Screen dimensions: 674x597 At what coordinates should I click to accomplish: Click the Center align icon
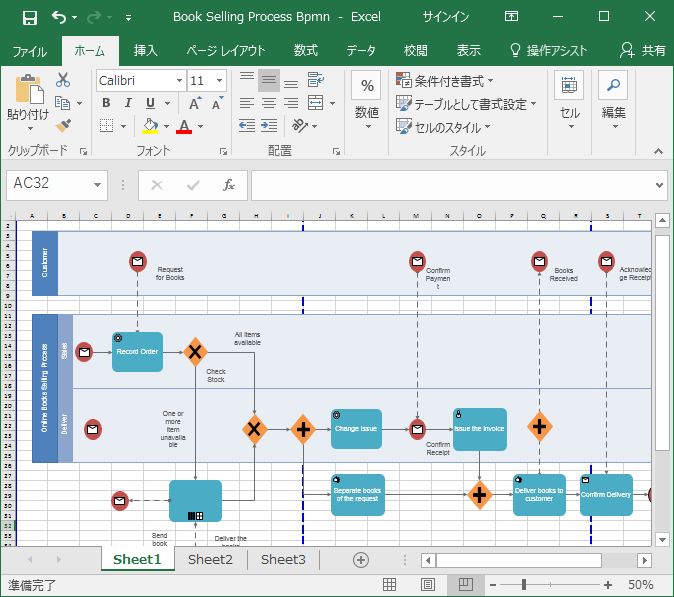click(x=269, y=103)
